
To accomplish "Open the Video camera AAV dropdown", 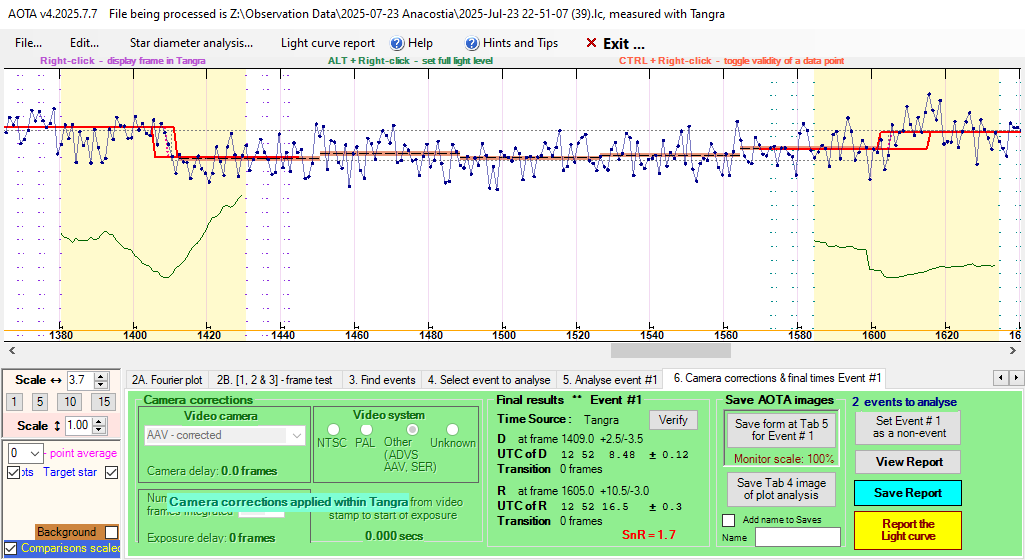I will point(295,435).
